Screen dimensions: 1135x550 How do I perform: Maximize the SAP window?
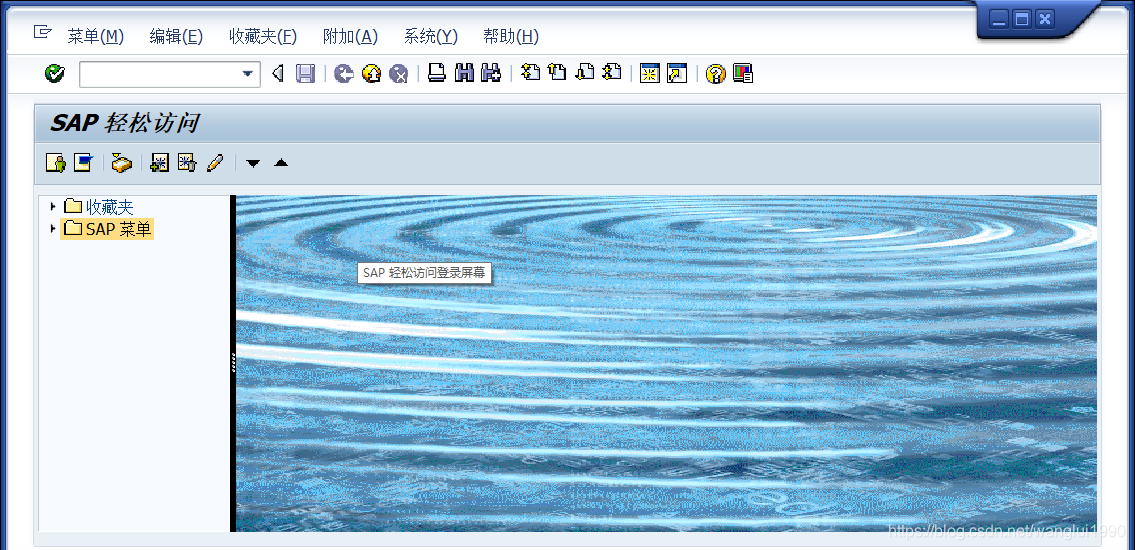[x=1021, y=19]
